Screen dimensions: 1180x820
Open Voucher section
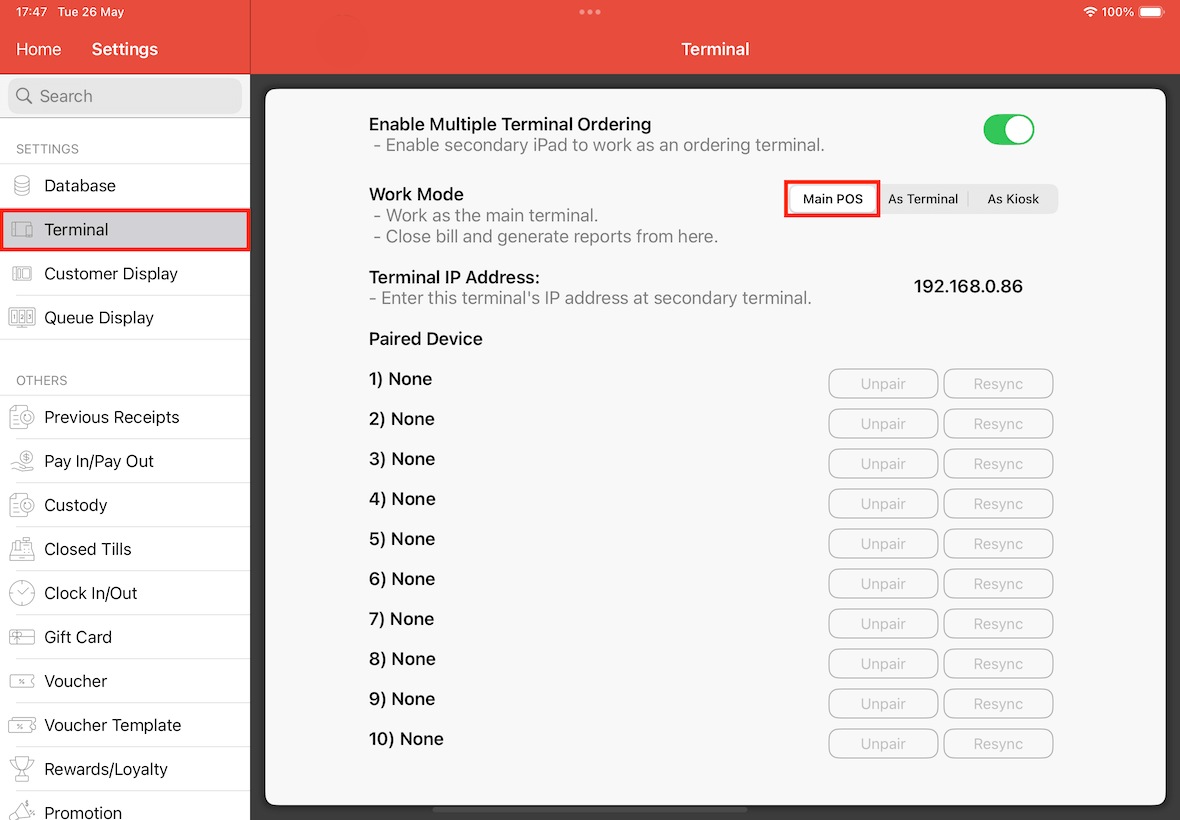125,681
